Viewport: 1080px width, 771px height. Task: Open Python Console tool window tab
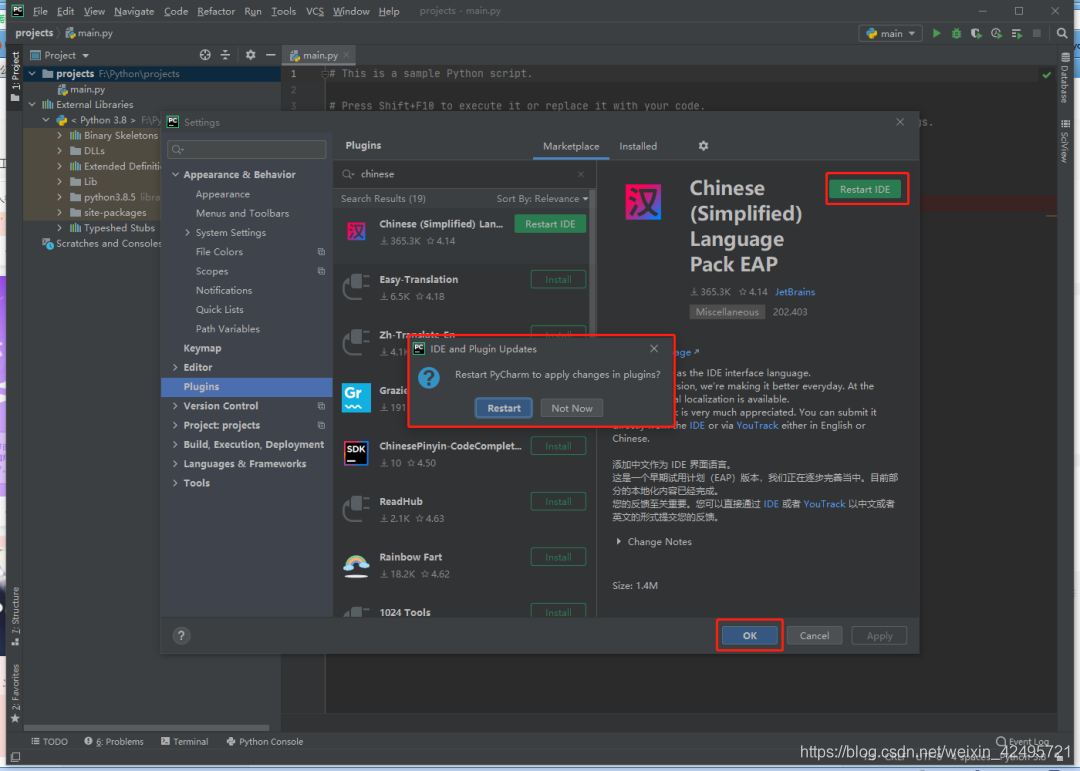coord(265,741)
